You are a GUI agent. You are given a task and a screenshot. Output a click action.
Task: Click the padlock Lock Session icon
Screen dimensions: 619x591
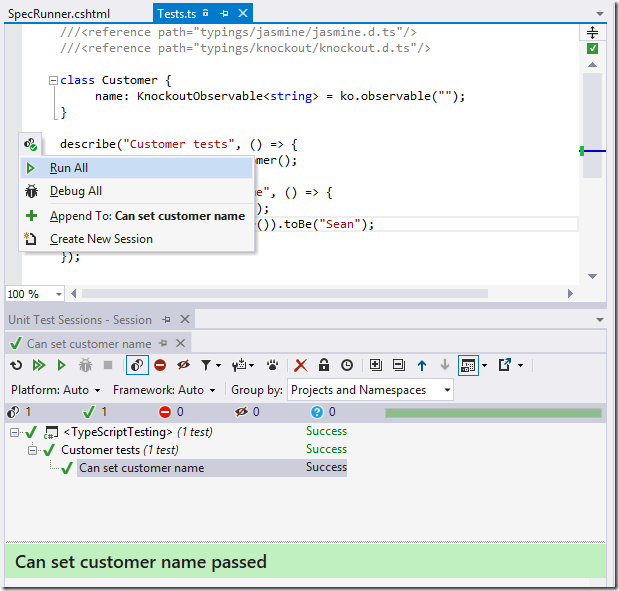point(324,366)
